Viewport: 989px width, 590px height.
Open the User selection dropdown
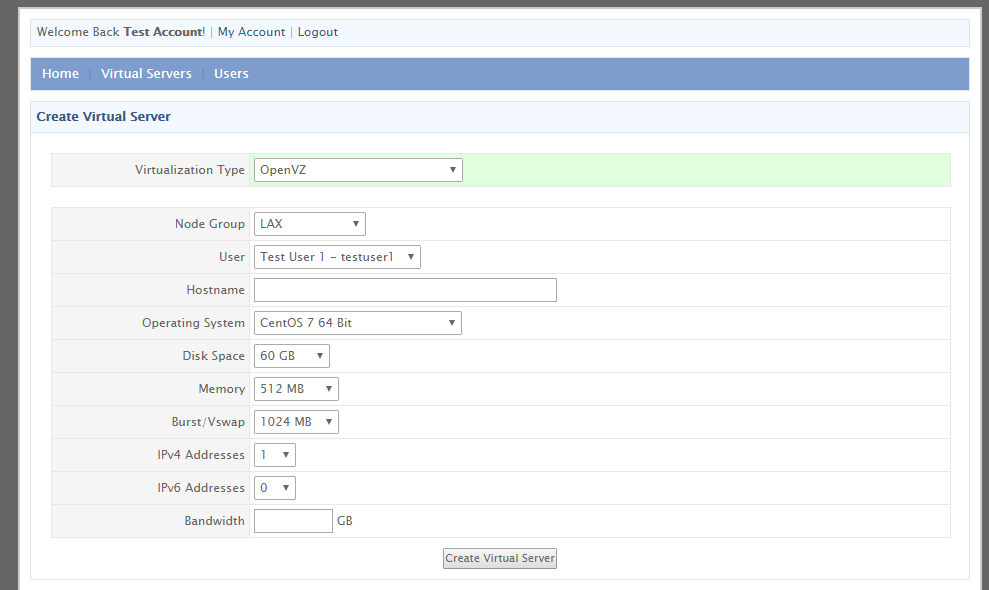337,257
